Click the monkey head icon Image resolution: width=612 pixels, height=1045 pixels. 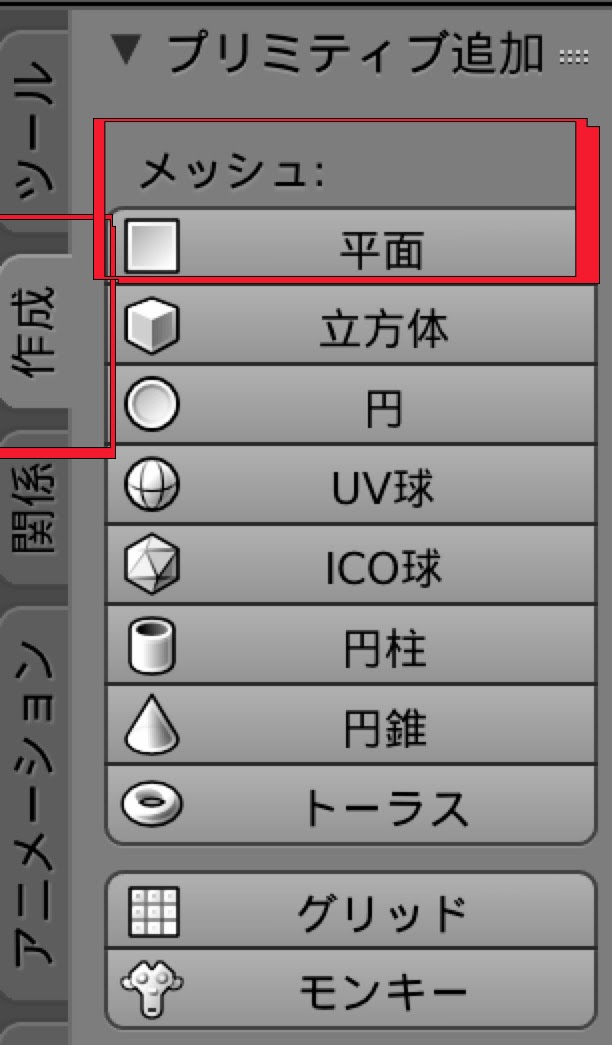click(x=151, y=991)
